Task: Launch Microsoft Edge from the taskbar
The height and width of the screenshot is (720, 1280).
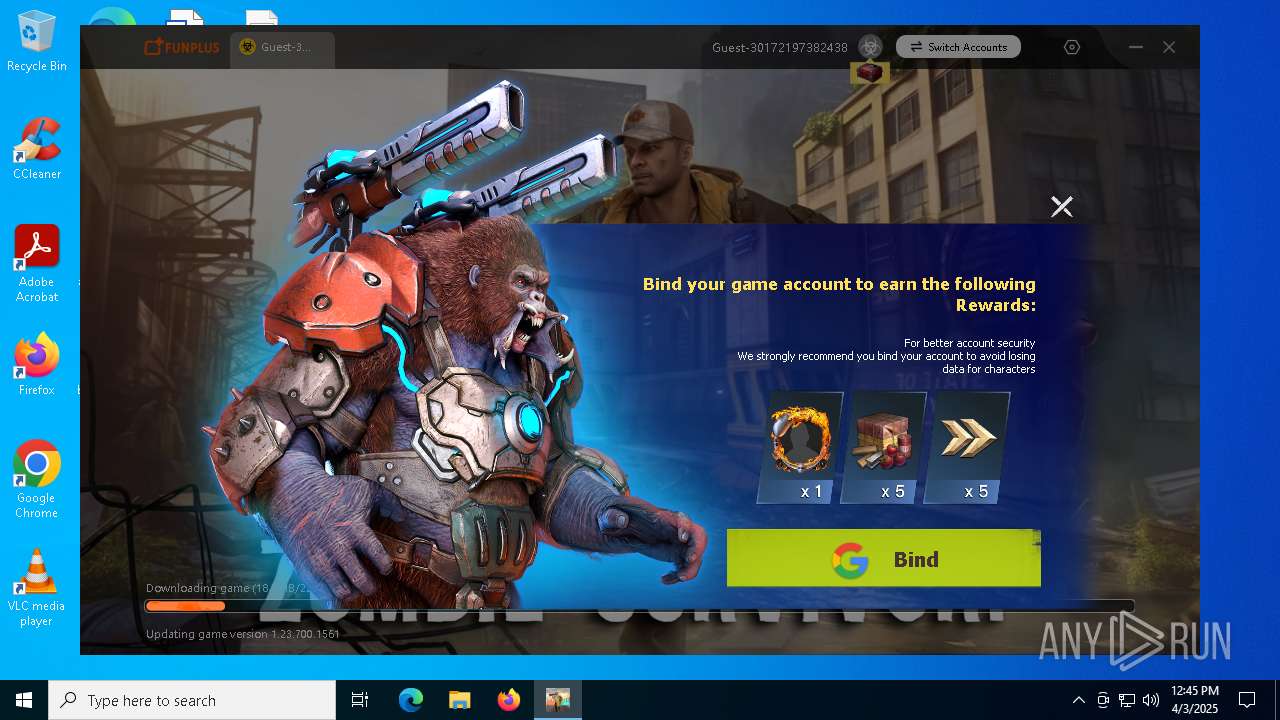Action: [x=411, y=700]
